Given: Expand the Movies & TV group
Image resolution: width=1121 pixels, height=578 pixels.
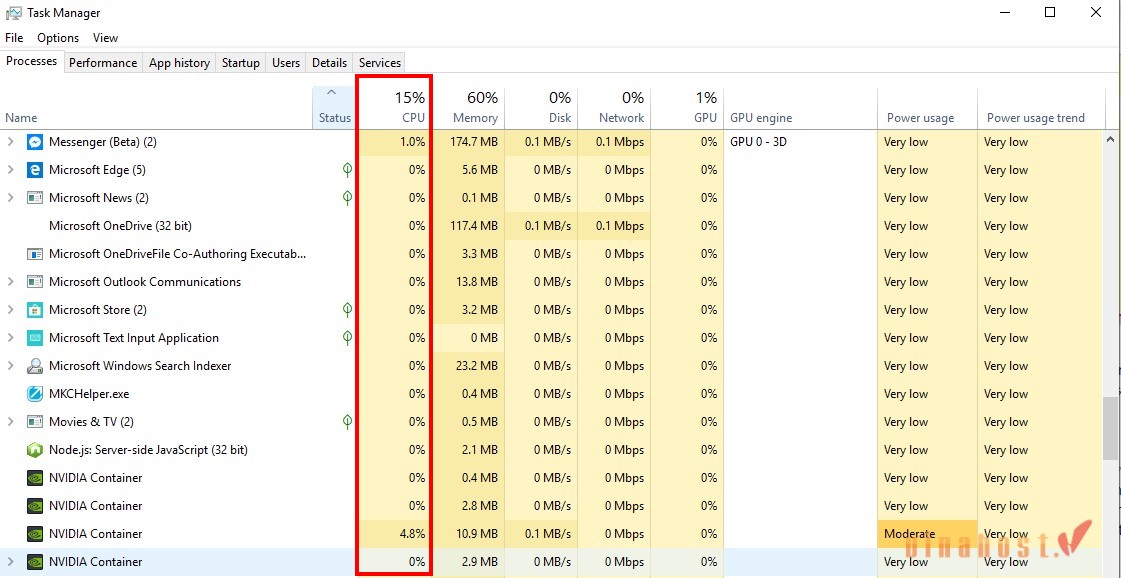Looking at the screenshot, I should (10, 421).
